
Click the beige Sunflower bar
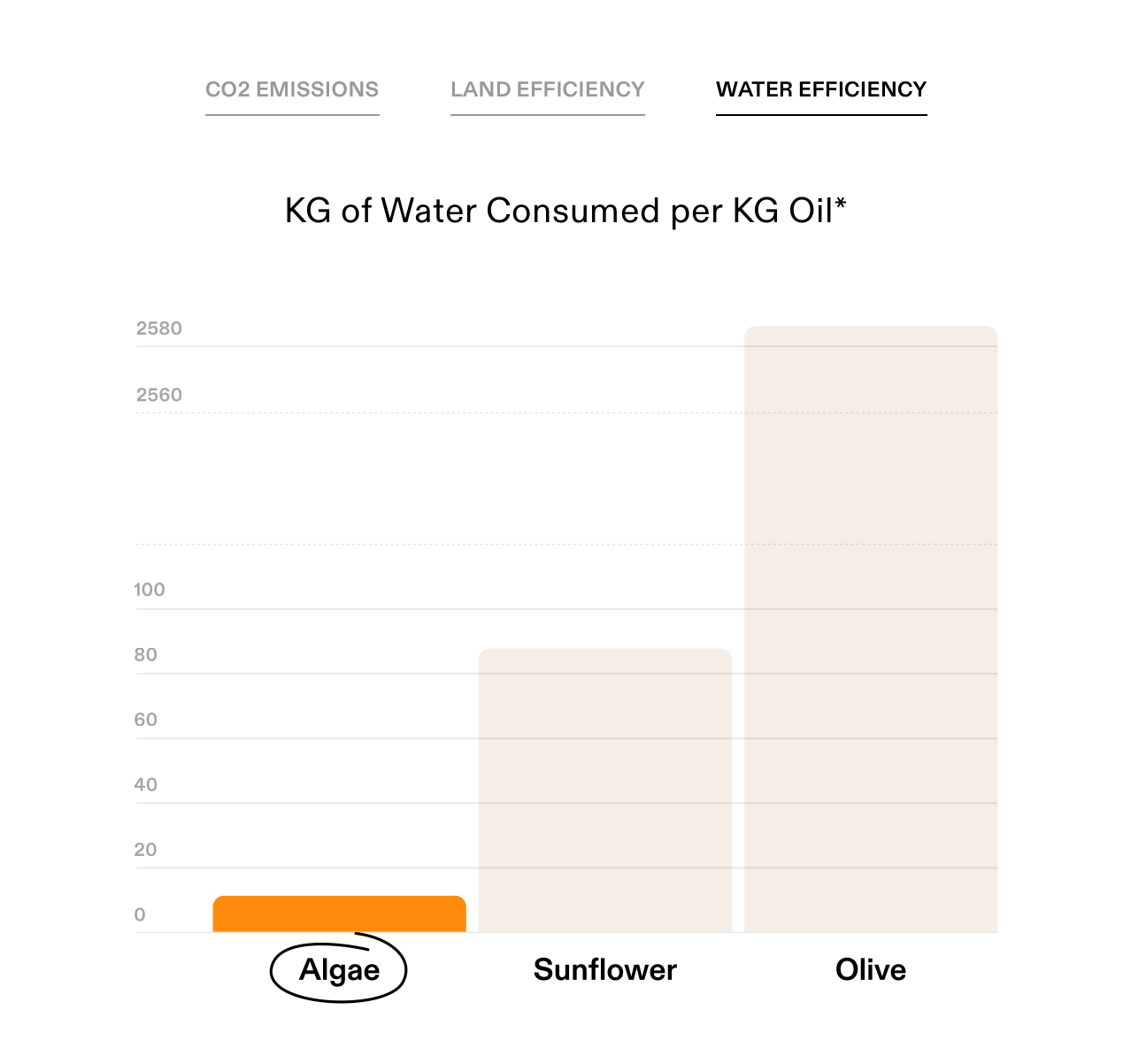pos(604,790)
